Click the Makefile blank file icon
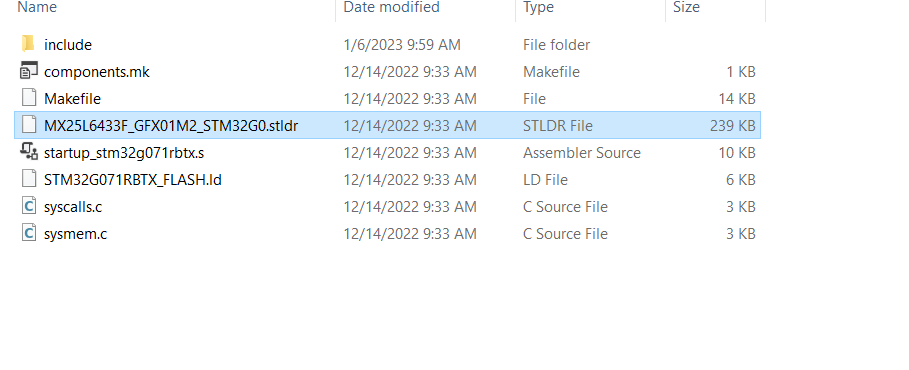The height and width of the screenshot is (370, 909). pyautogui.click(x=28, y=98)
